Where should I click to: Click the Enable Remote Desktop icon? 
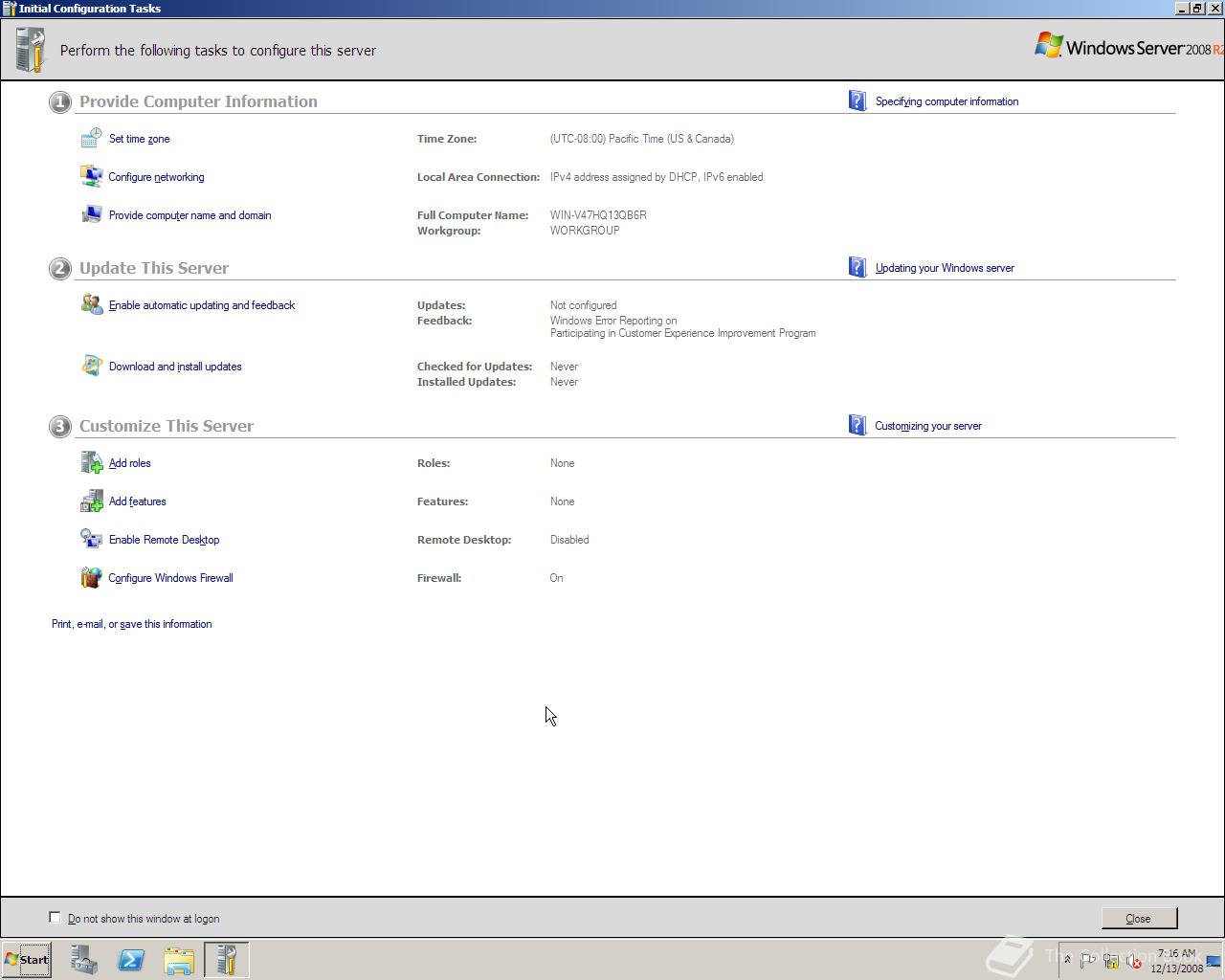91,540
